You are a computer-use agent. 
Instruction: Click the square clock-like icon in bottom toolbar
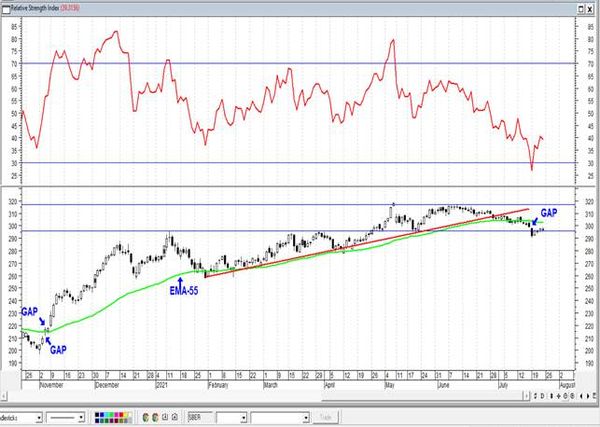click(x=165, y=417)
